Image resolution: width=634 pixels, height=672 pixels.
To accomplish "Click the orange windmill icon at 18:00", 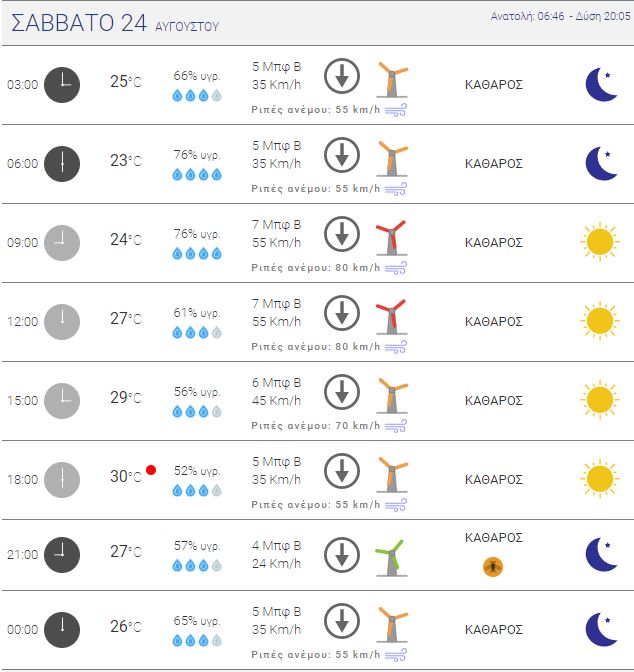I will click(x=392, y=475).
